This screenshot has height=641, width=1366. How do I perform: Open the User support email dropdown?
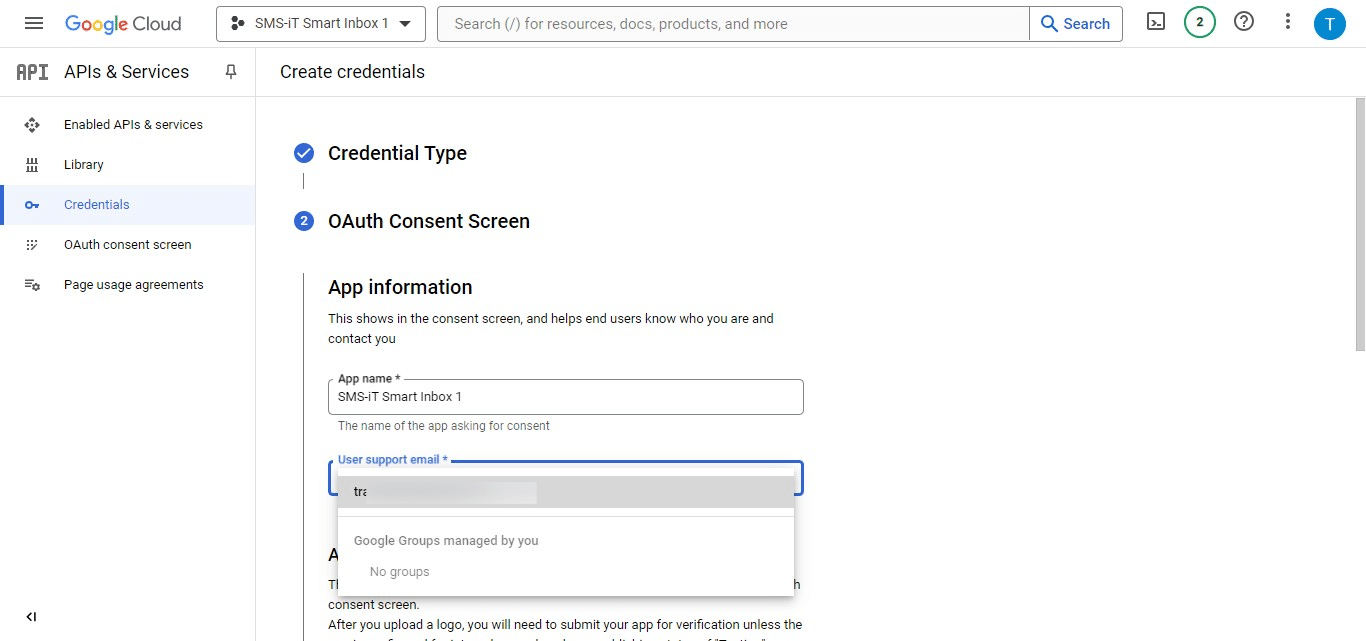coord(565,477)
